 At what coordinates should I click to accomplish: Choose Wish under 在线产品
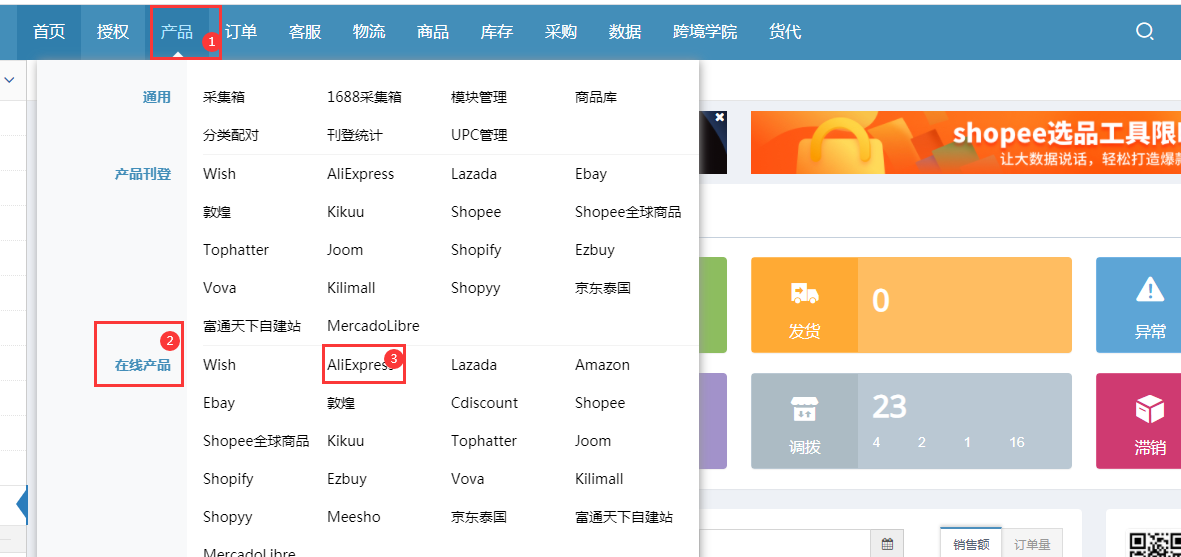(219, 365)
